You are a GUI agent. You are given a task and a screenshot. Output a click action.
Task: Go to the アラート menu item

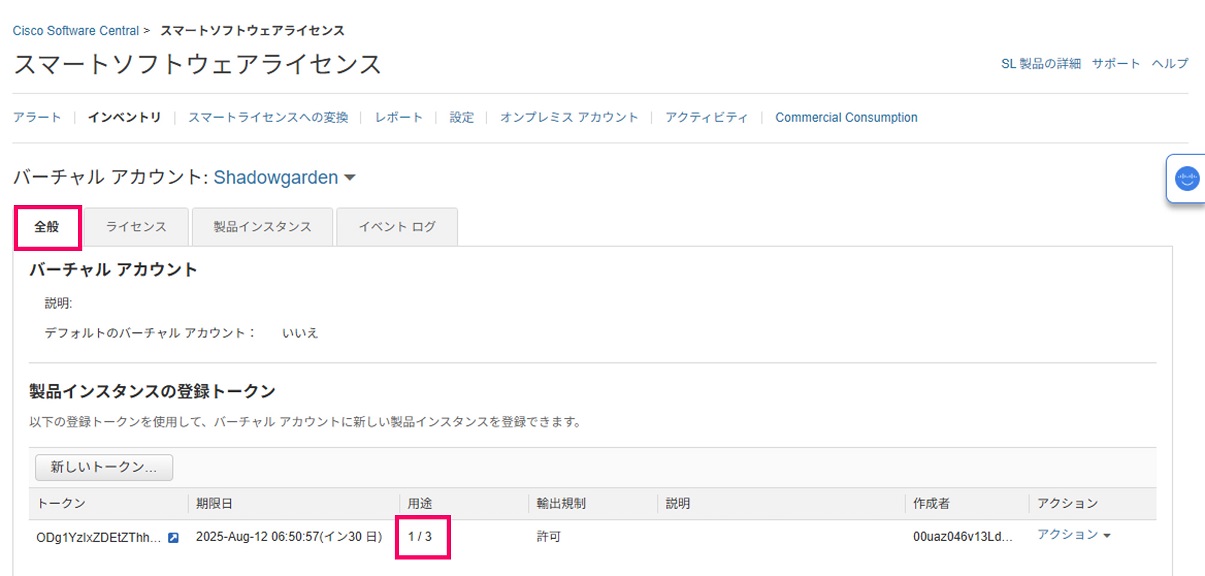click(x=37, y=117)
